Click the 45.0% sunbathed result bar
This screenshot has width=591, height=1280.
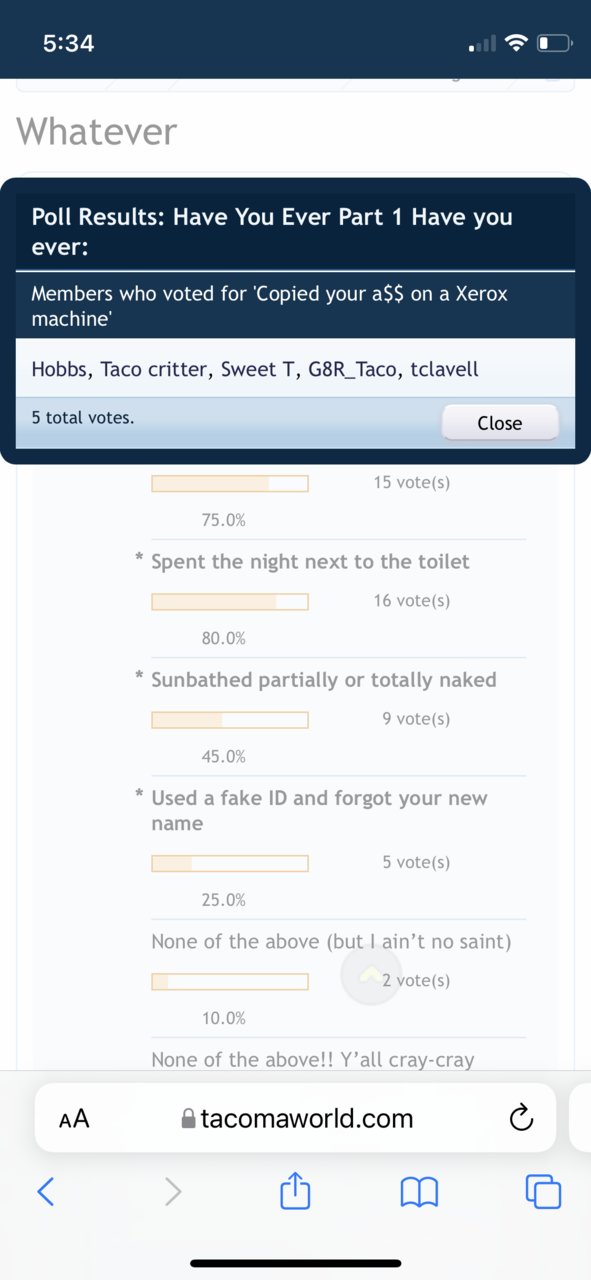(x=230, y=720)
